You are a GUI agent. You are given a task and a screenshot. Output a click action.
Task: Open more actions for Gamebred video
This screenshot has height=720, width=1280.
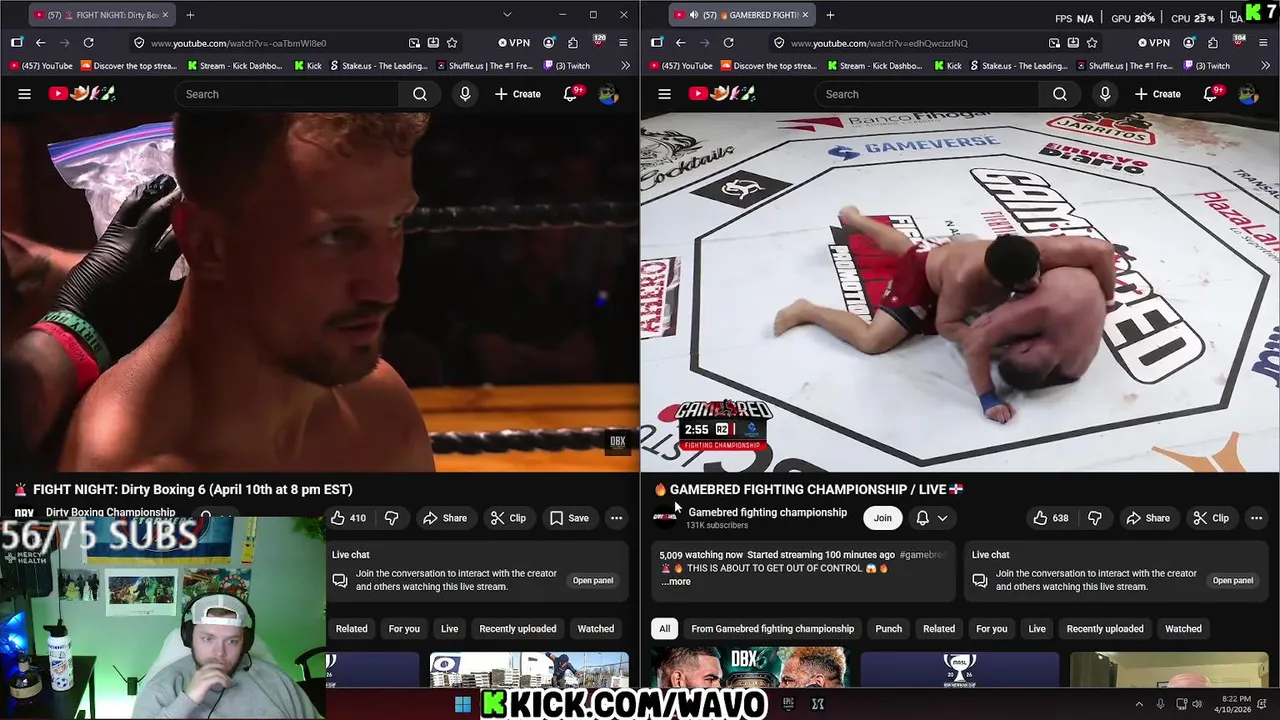[x=1256, y=518]
